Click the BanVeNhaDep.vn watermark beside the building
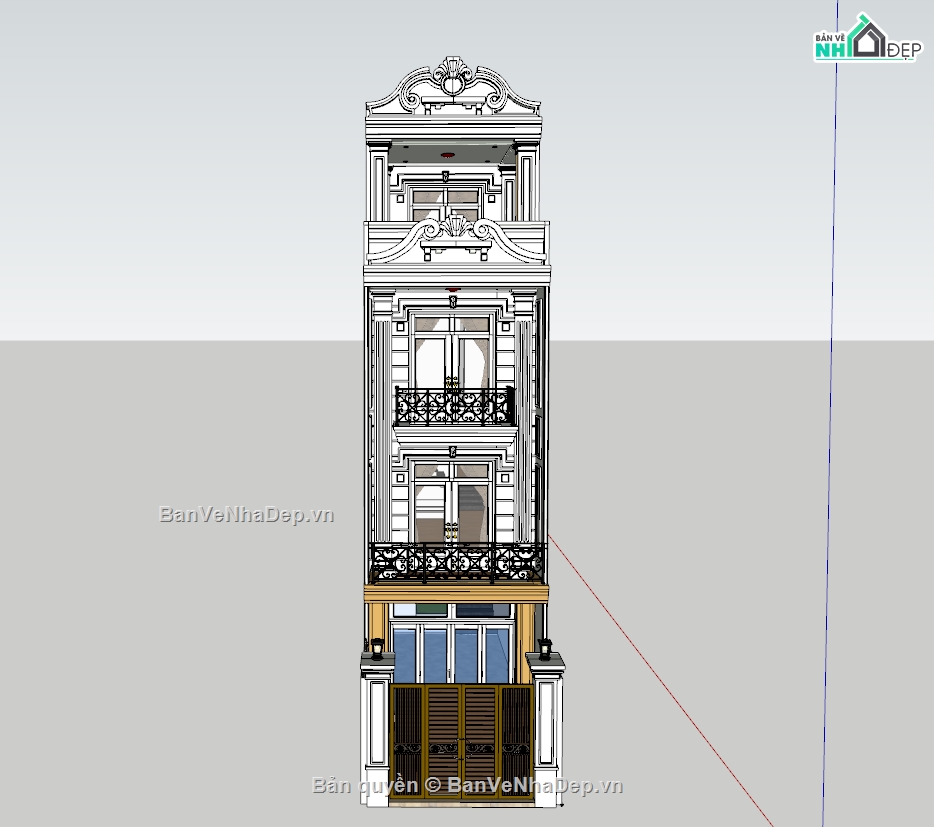This screenshot has width=934, height=827. pyautogui.click(x=246, y=515)
